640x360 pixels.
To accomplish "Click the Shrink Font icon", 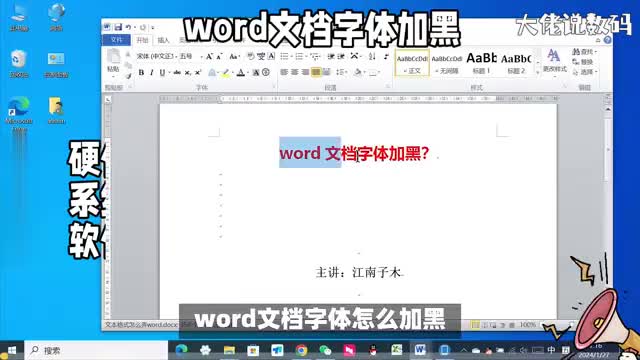I will [x=219, y=56].
